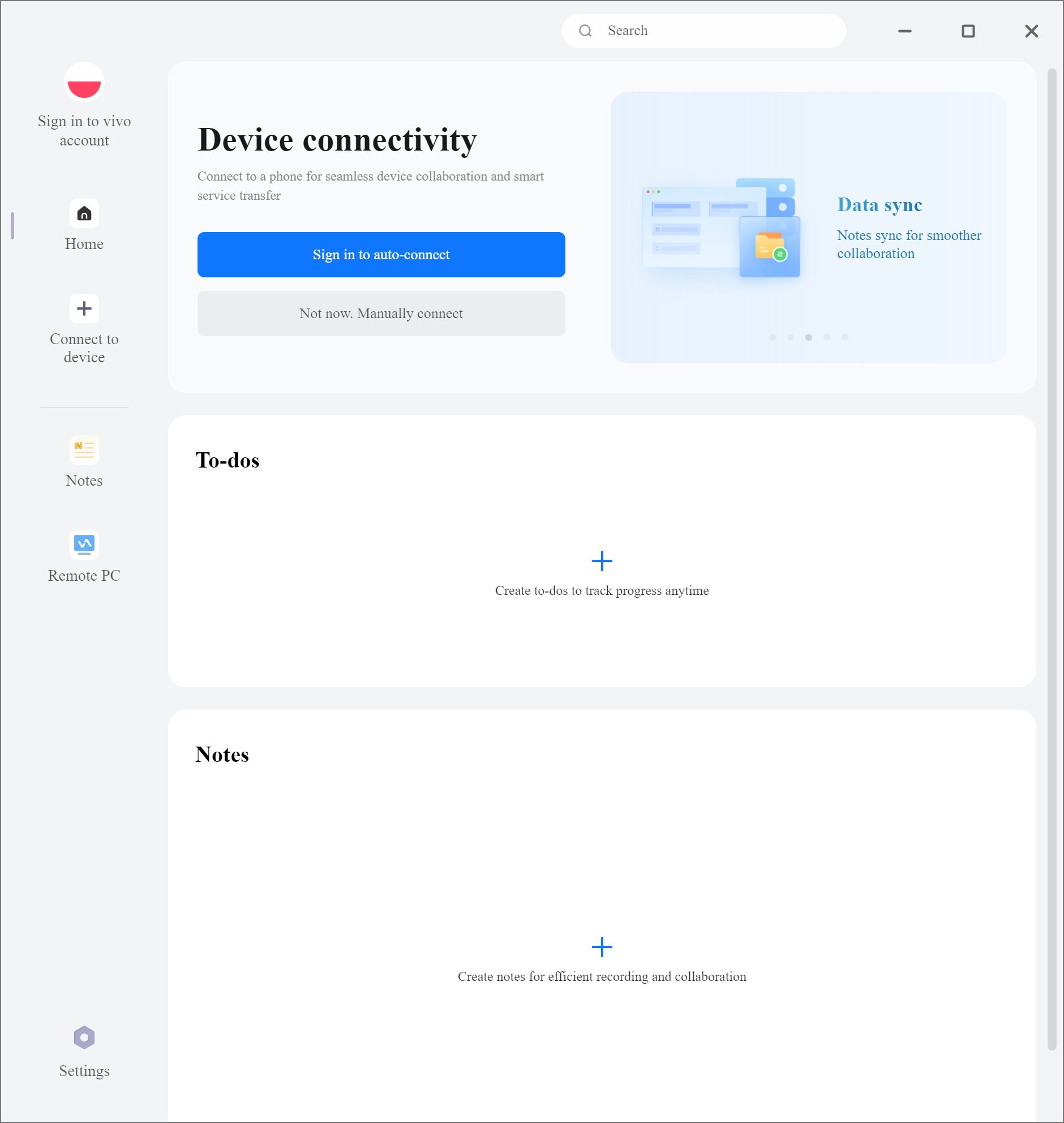Open Settings hexagon icon
Image resolution: width=1064 pixels, height=1123 pixels.
(84, 1038)
